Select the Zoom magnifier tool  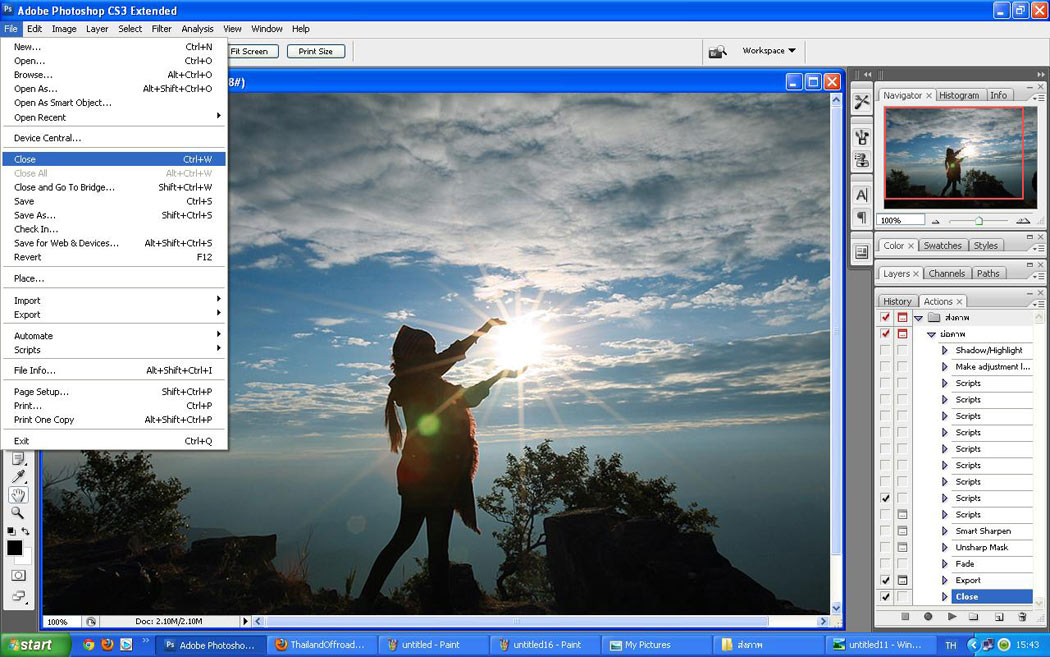pyautogui.click(x=18, y=513)
